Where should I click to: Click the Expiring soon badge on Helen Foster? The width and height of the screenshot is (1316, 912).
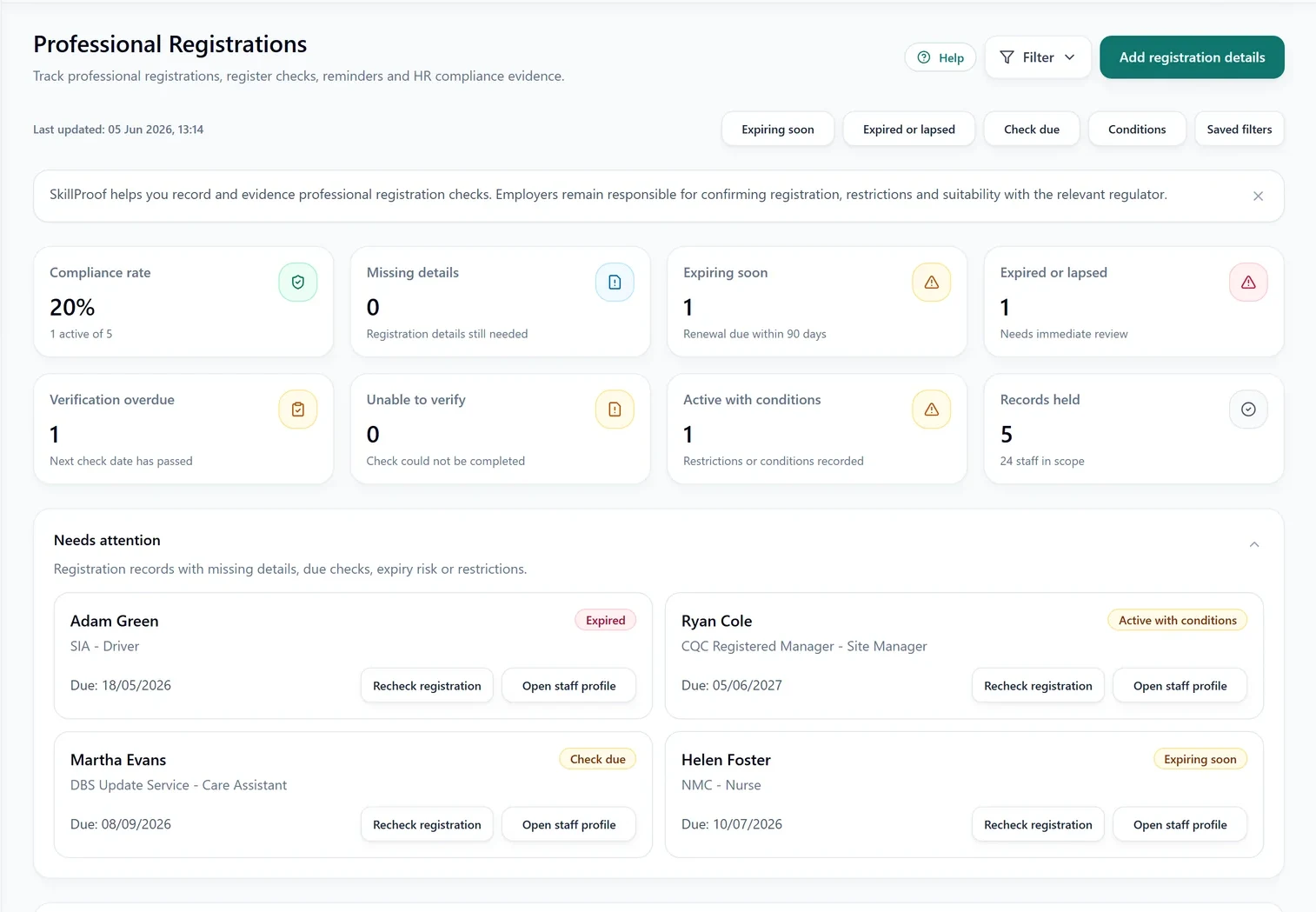(1200, 759)
